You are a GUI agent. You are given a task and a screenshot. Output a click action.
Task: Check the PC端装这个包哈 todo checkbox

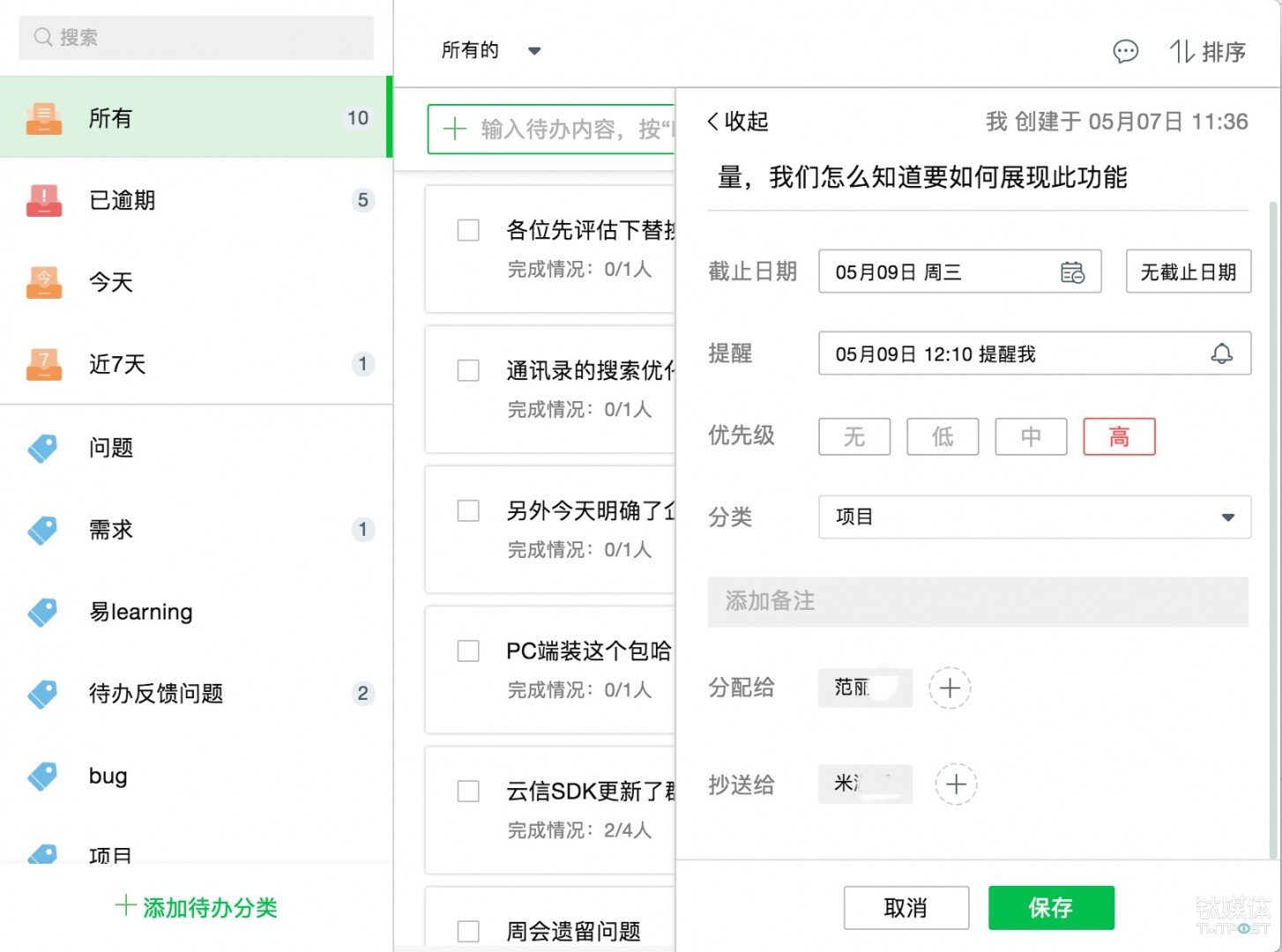point(468,651)
